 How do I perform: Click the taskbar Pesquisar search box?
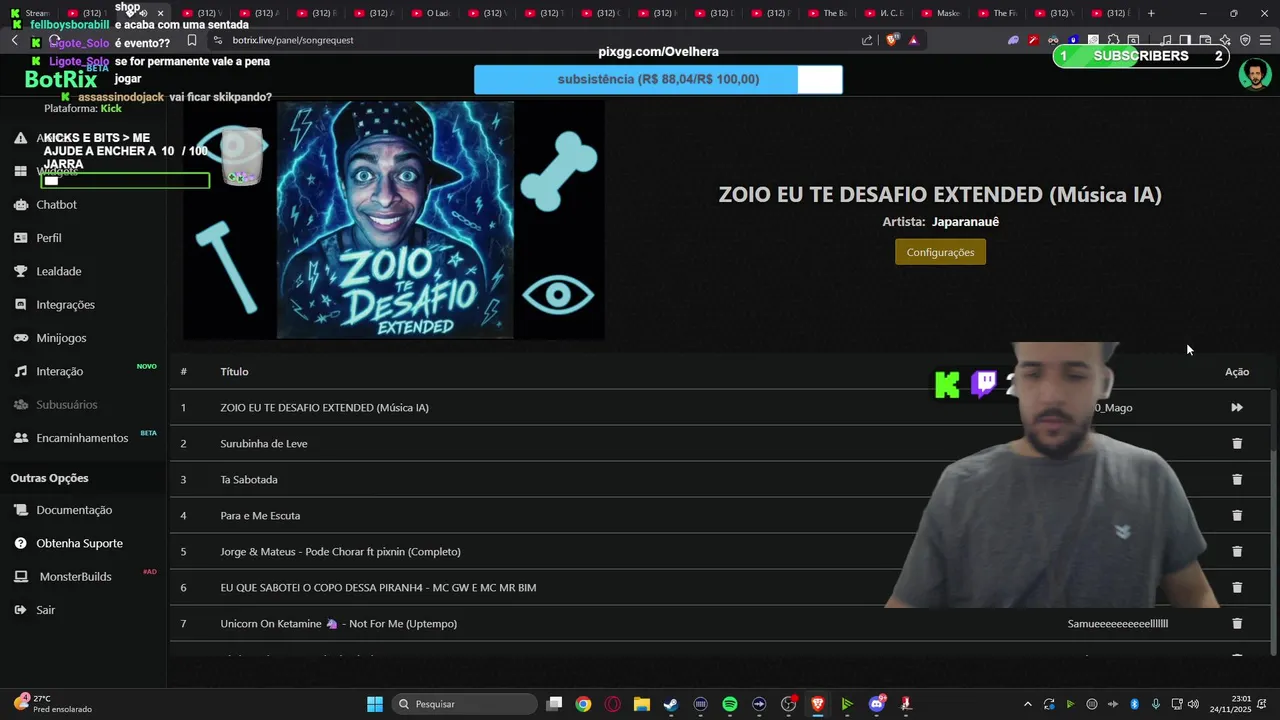click(464, 704)
